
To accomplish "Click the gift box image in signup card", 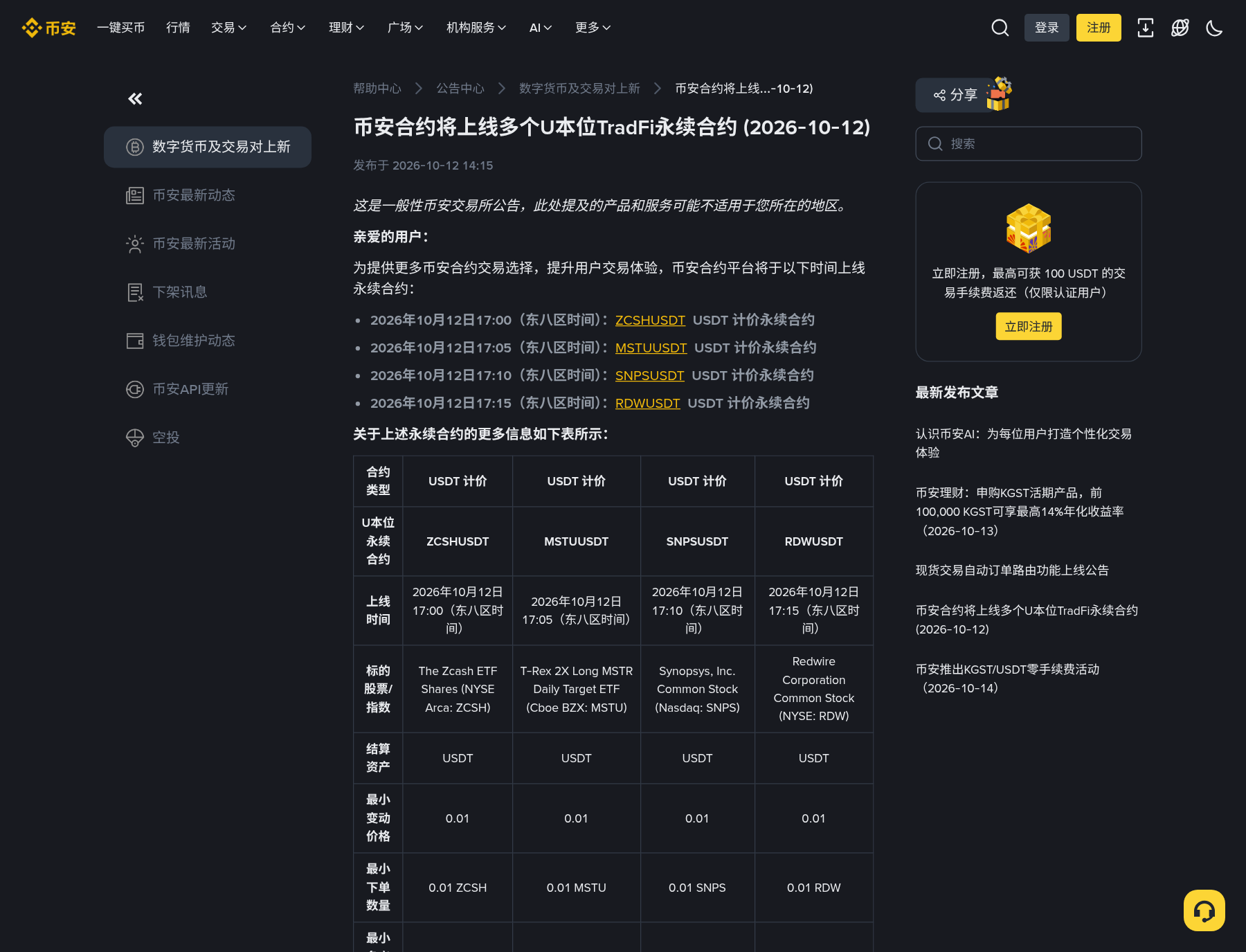I will pos(1029,228).
